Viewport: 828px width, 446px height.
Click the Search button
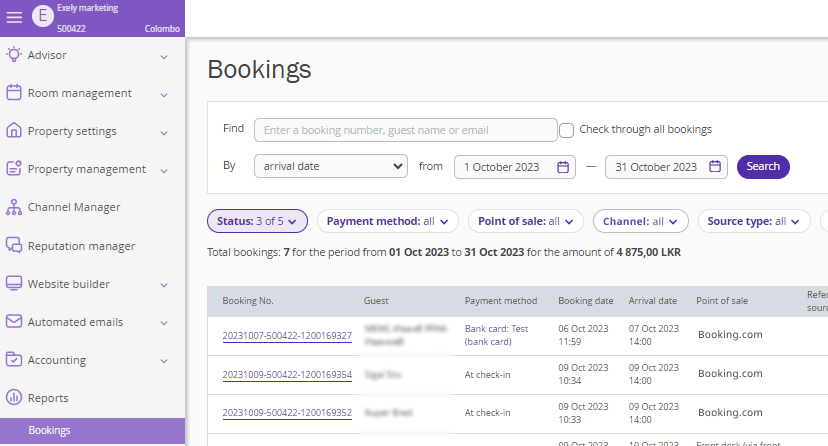pos(762,166)
